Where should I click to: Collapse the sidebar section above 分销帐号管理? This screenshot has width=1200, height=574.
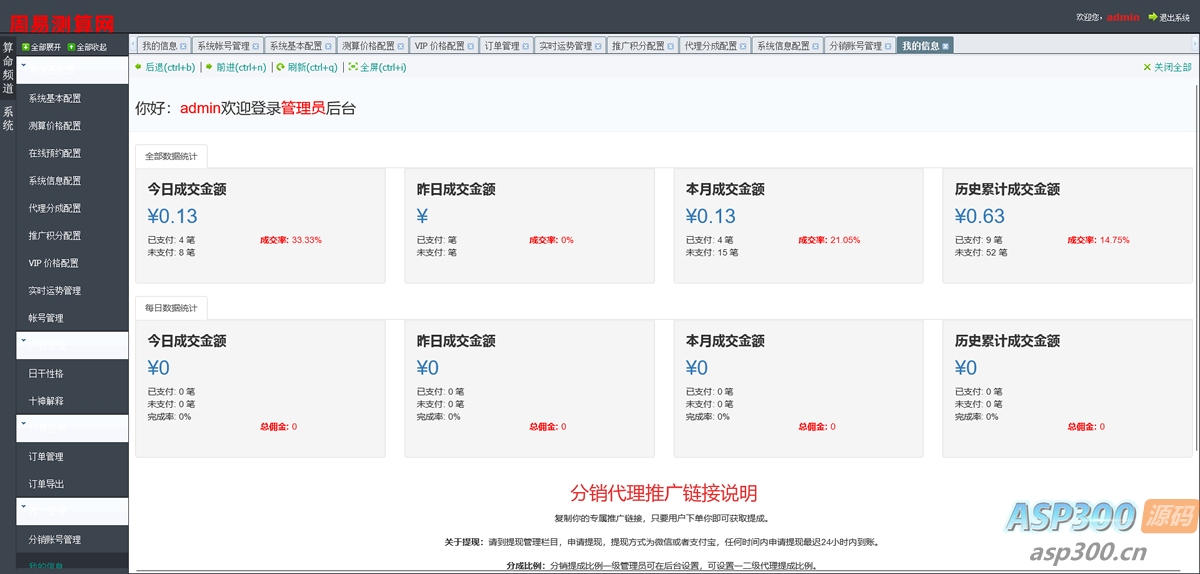click(23, 507)
